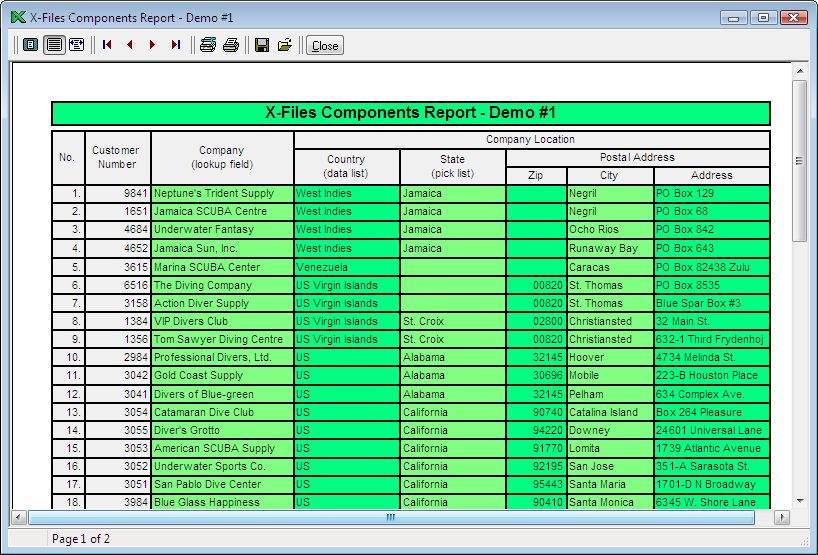Jump to the first report page

[x=107, y=45]
